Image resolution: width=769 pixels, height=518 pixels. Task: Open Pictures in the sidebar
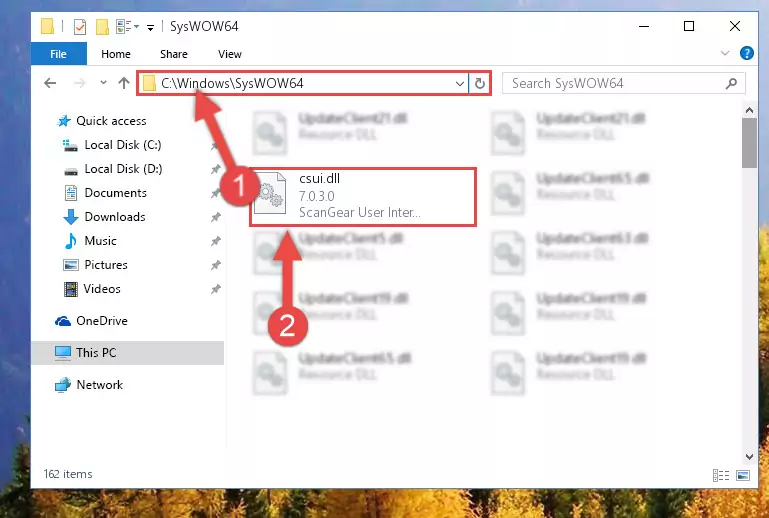coord(105,265)
